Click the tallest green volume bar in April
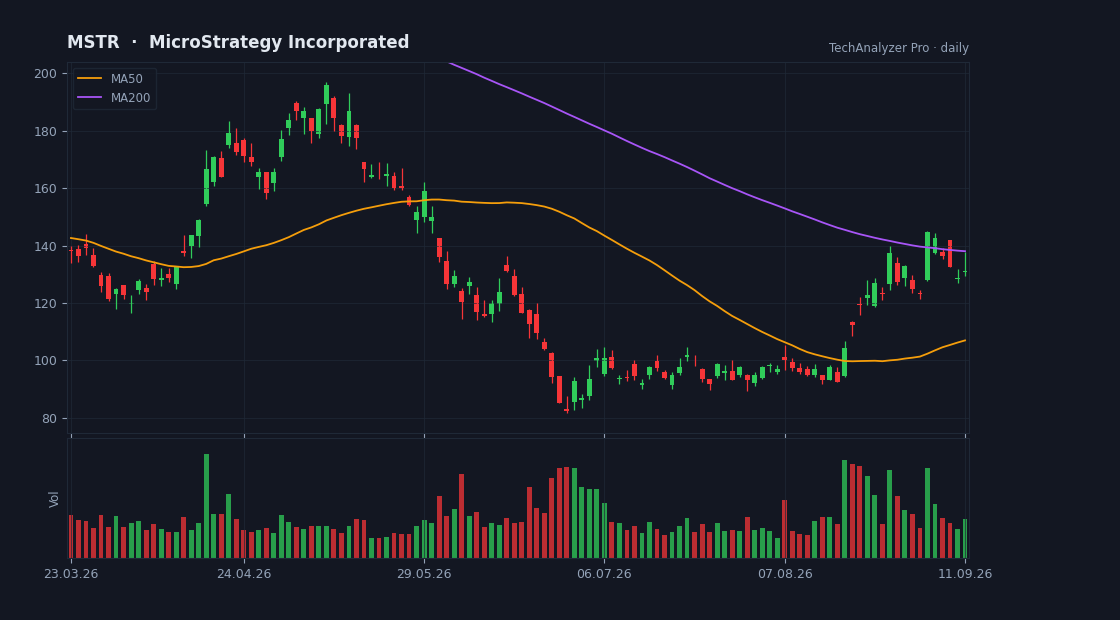 (x=206, y=506)
